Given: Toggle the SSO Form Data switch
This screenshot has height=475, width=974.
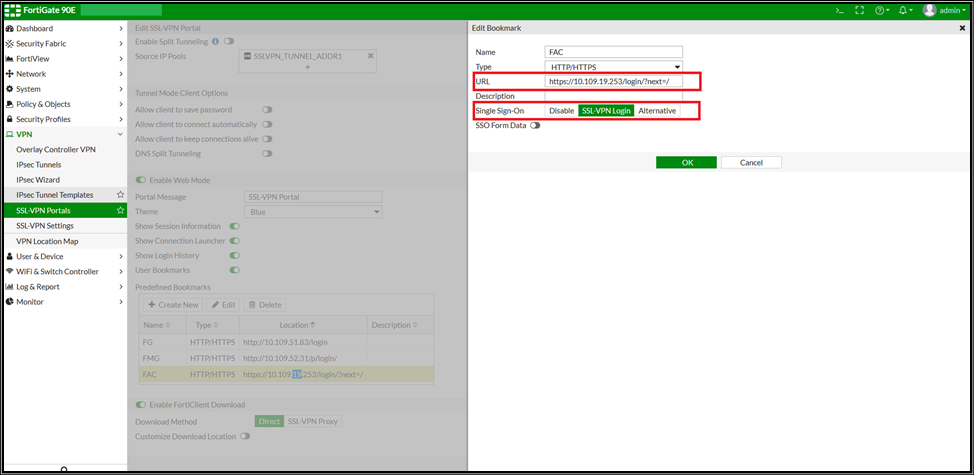Looking at the screenshot, I should (536, 126).
